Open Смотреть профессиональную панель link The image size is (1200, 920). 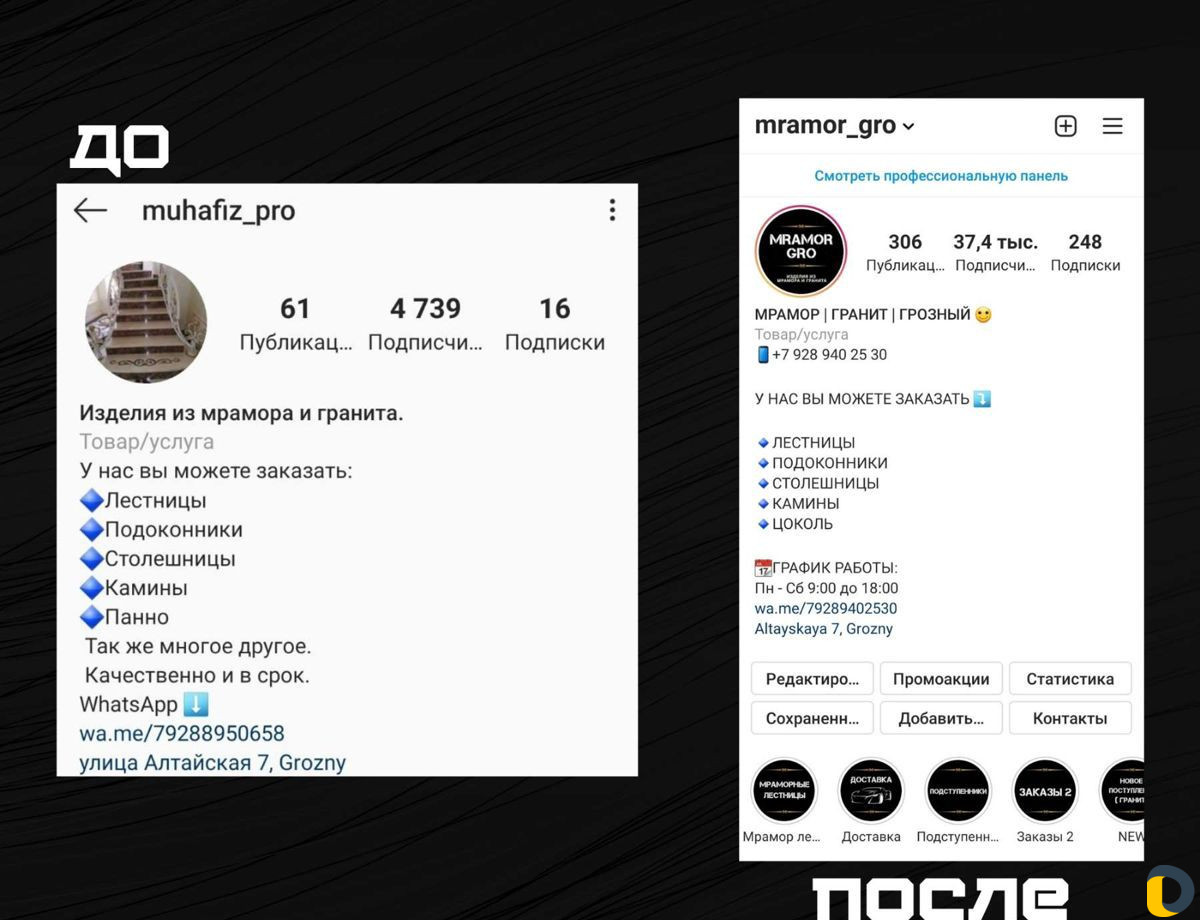941,176
